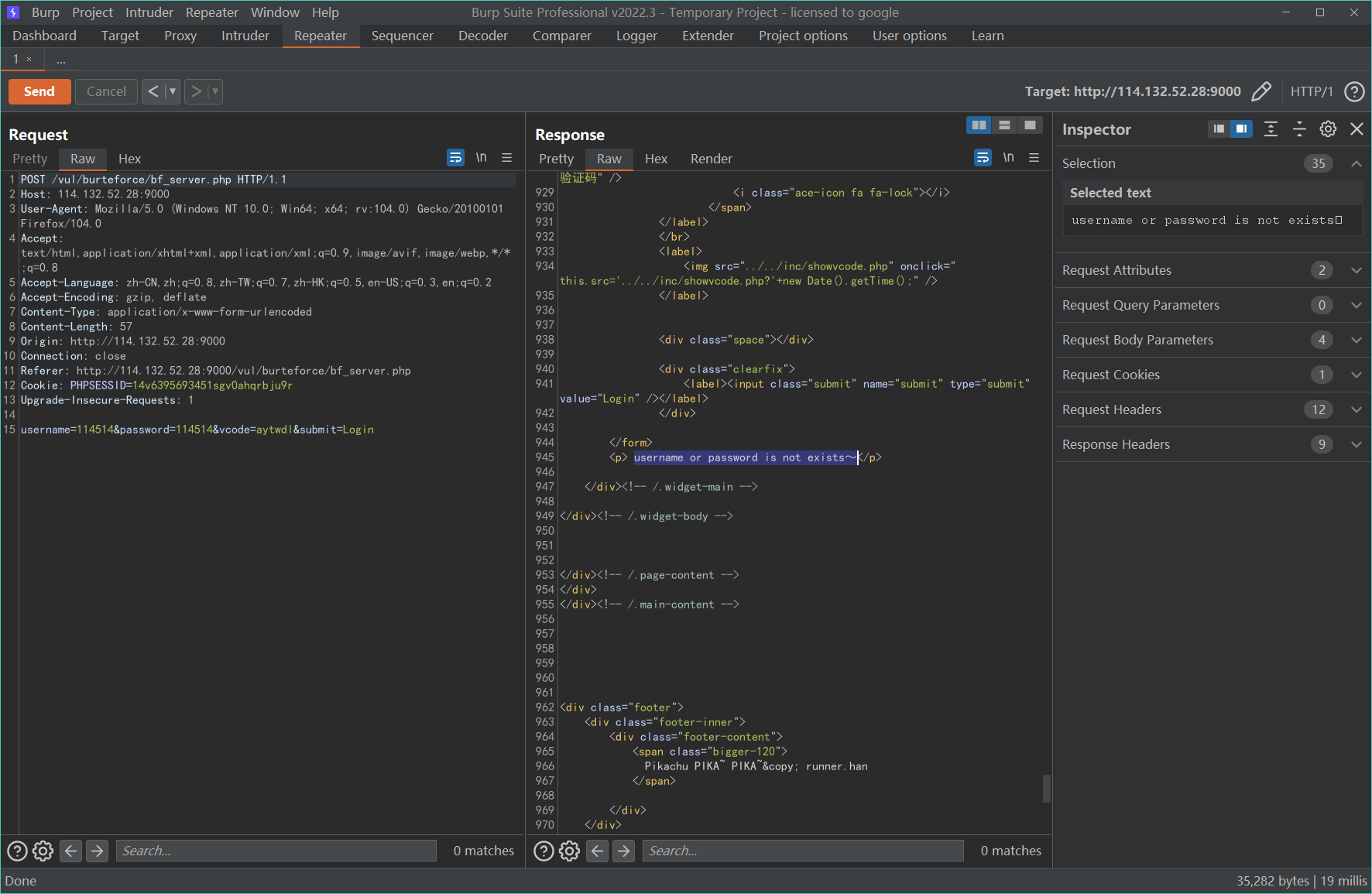This screenshot has height=894, width=1372.
Task: Expand Response Headers section
Action: pos(1356,444)
